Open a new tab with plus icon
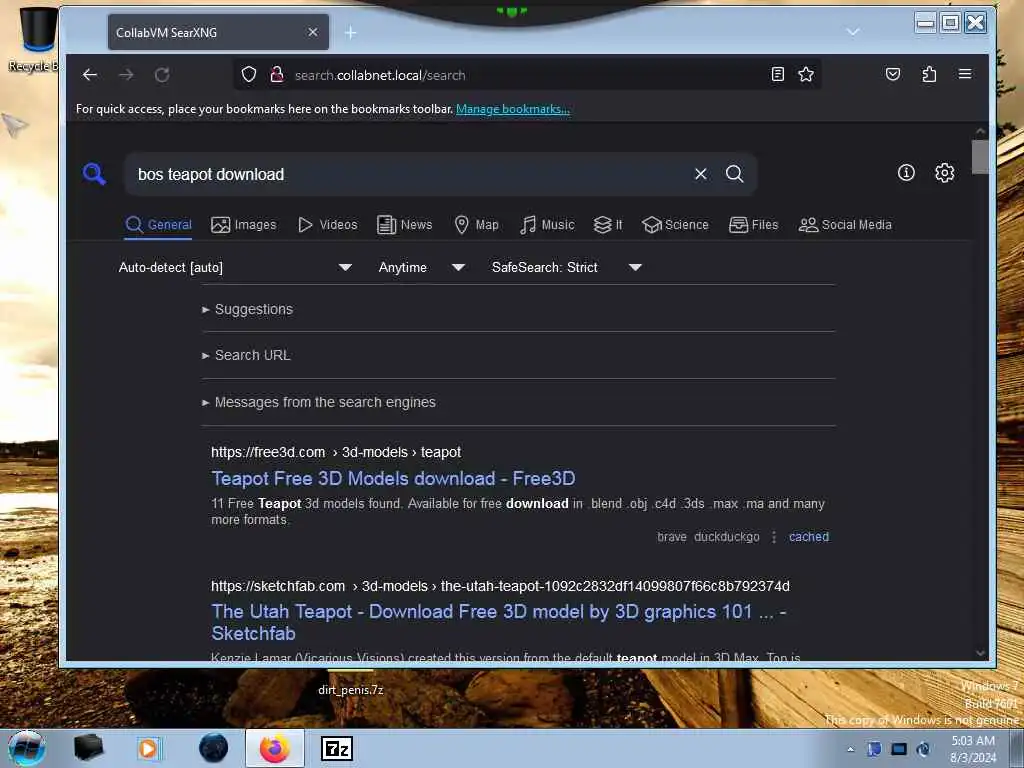Viewport: 1024px width, 768px height. pyautogui.click(x=351, y=33)
